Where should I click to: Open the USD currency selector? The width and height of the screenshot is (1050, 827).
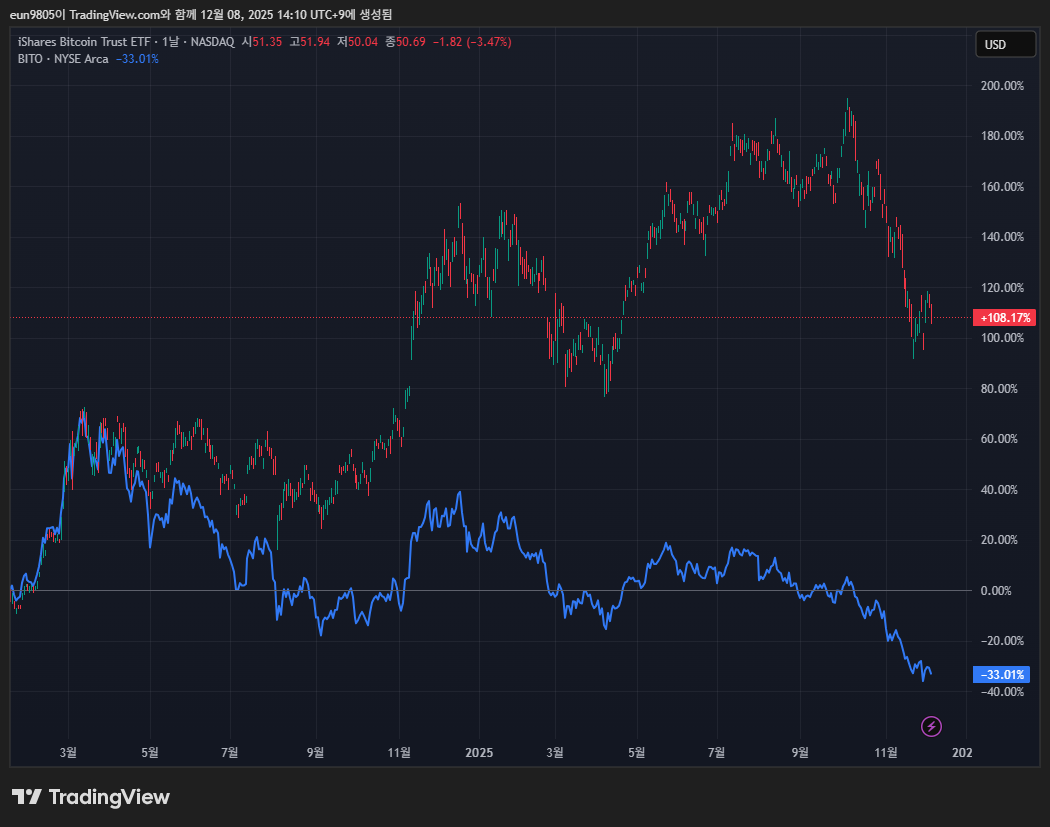tap(1005, 44)
